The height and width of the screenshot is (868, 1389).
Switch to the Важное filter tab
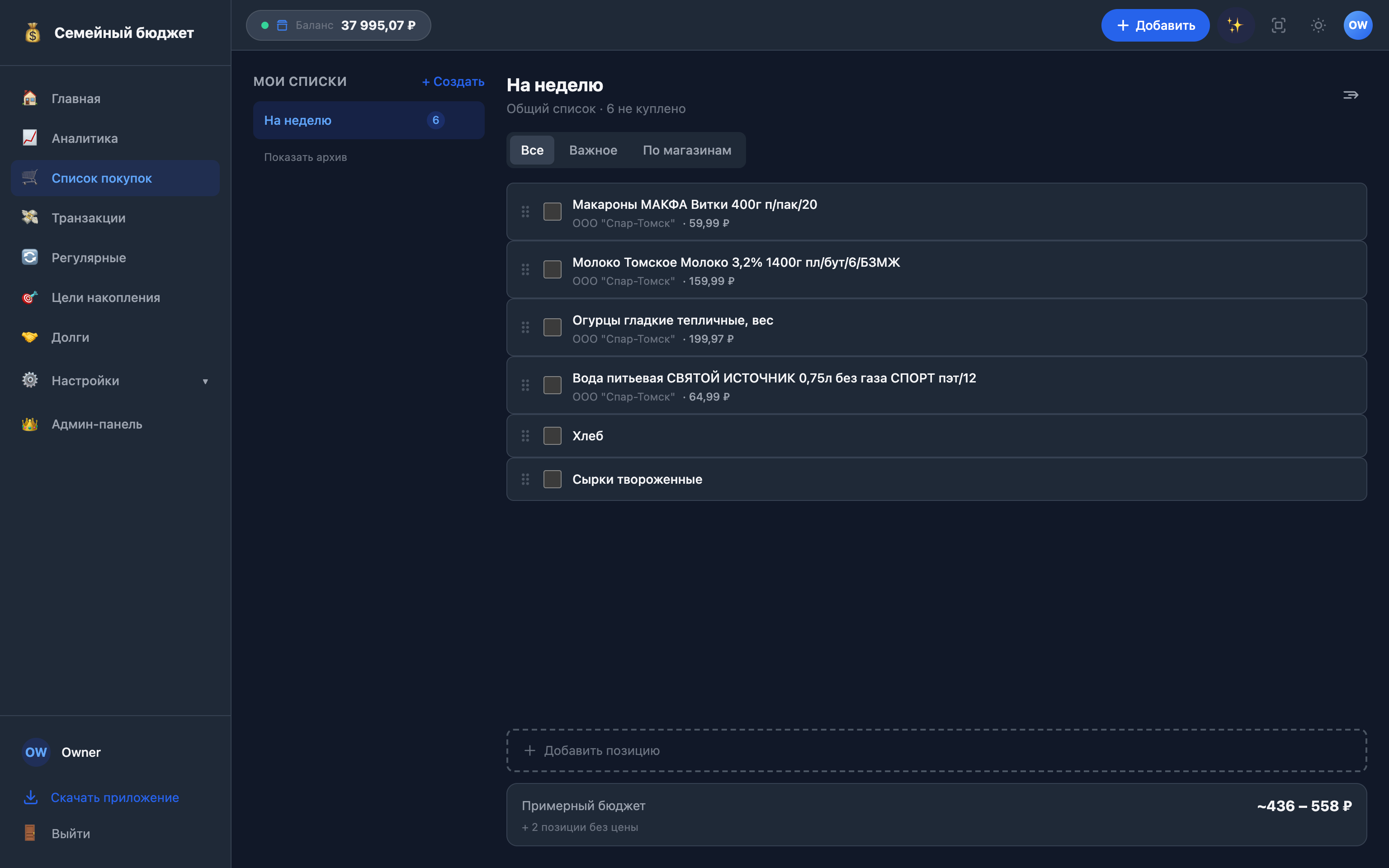593,150
